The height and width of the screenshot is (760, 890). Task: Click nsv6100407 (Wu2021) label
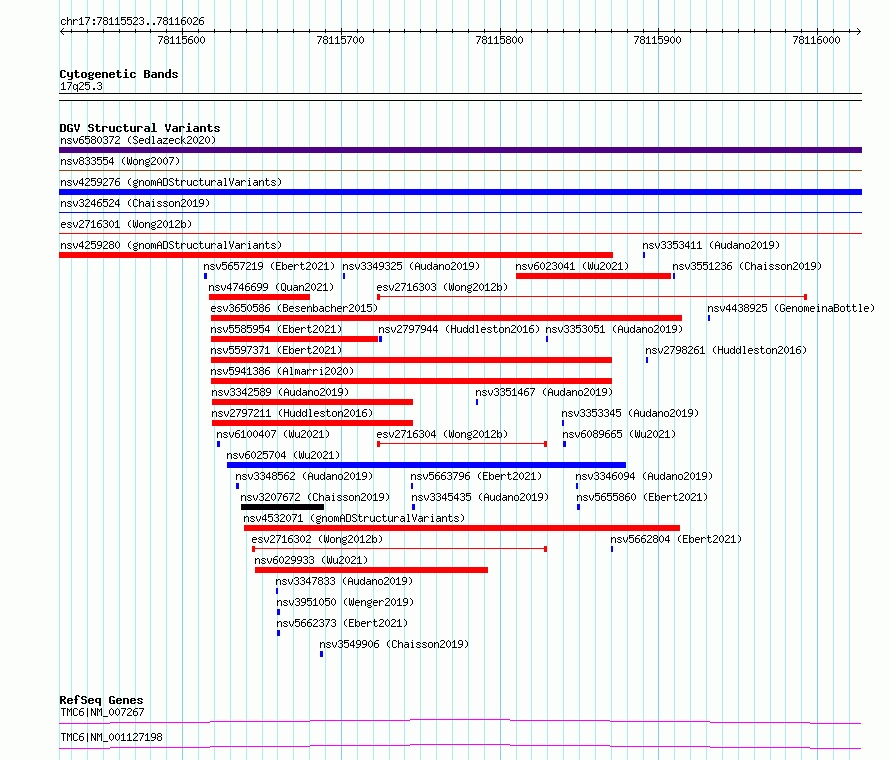[273, 434]
